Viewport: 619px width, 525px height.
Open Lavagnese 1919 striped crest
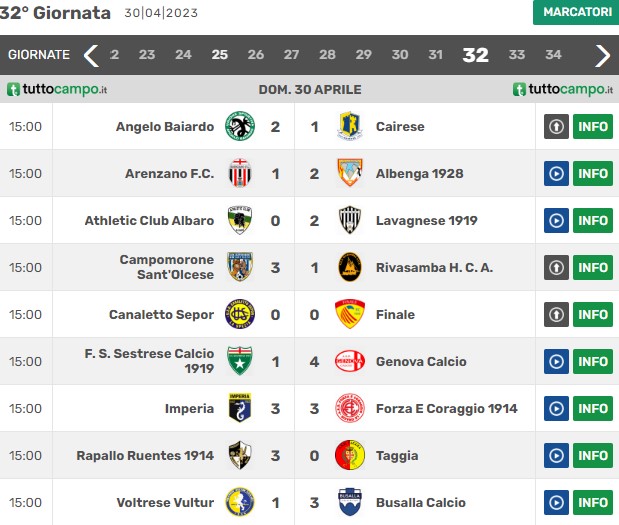click(x=350, y=220)
